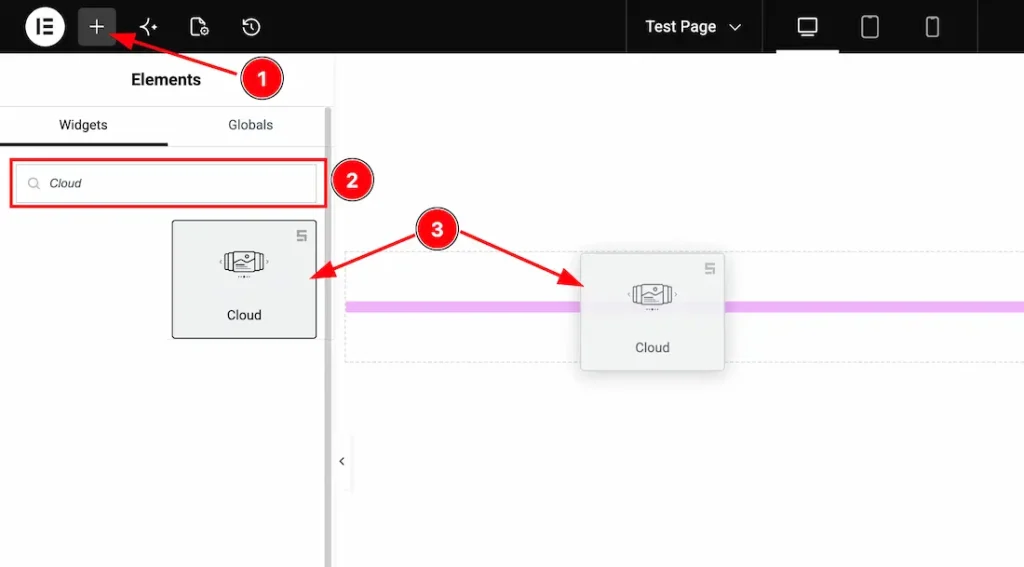The image size is (1024, 567).
Task: Open page settings document icon
Action: point(199,27)
